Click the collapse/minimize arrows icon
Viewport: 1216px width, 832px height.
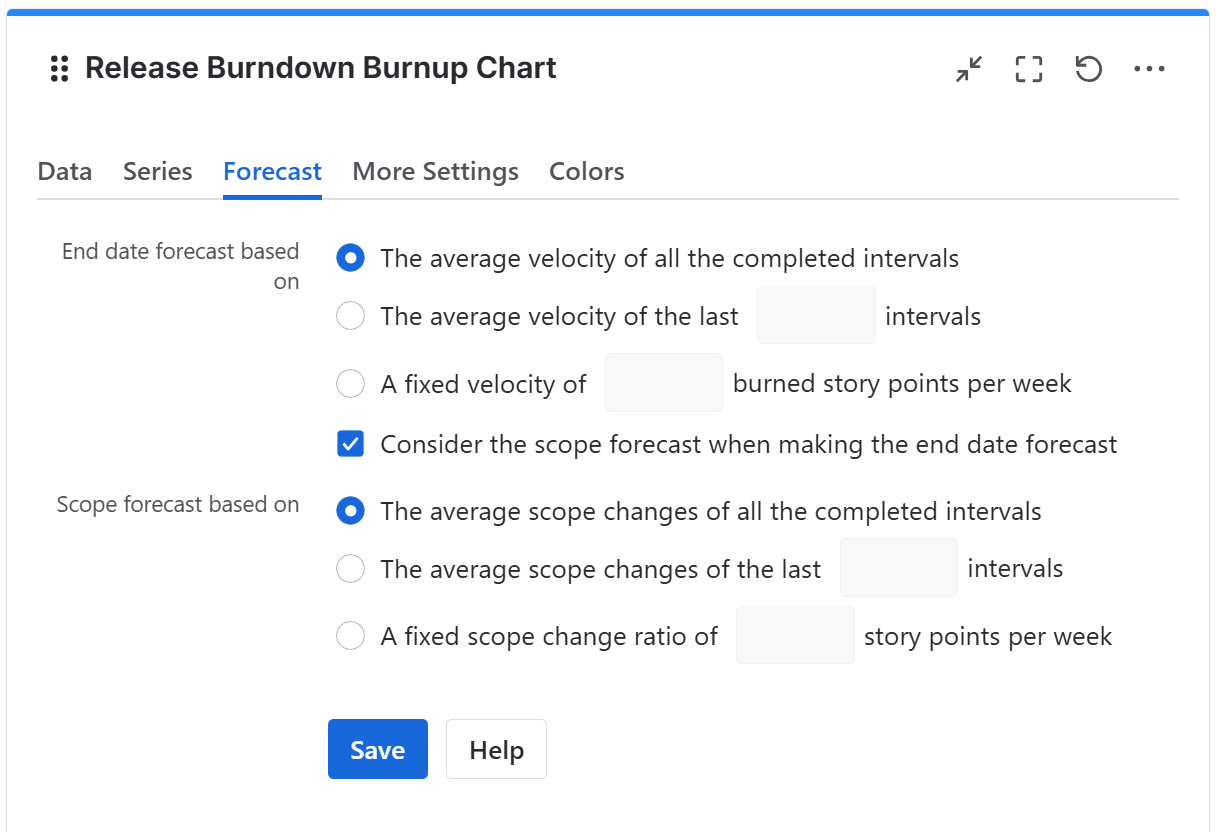coord(968,68)
